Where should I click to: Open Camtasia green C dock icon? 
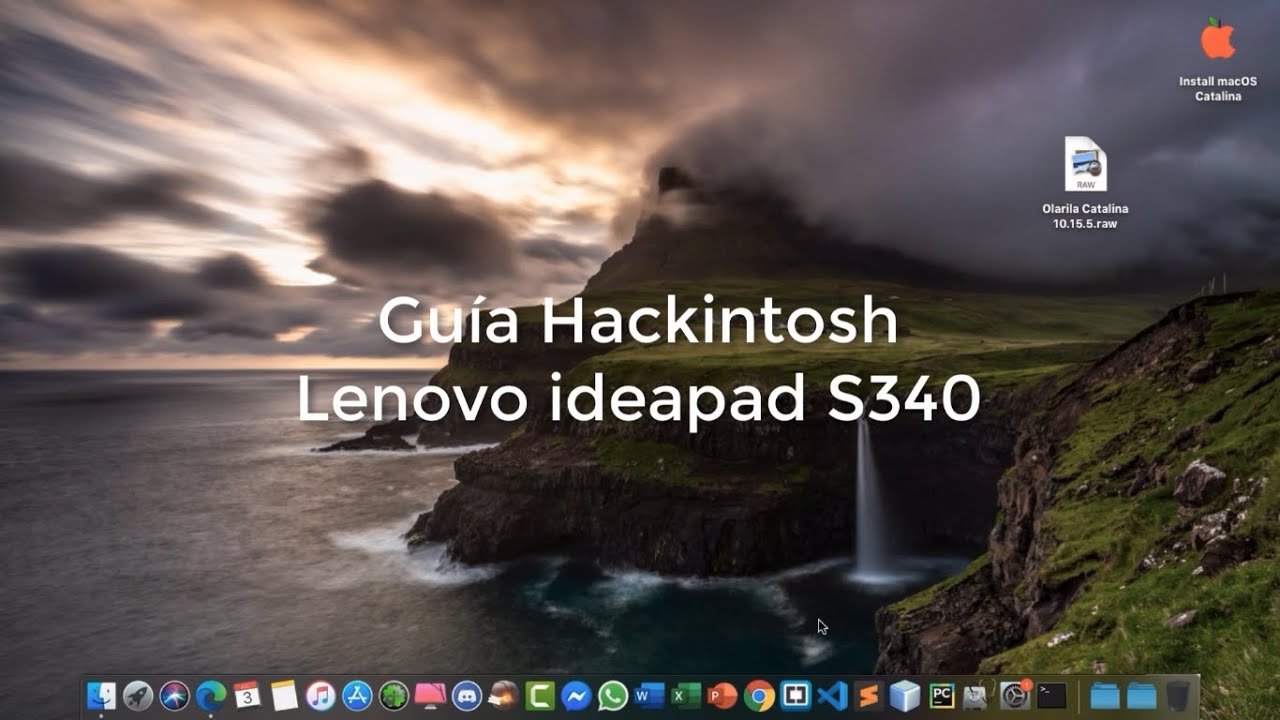pos(540,695)
